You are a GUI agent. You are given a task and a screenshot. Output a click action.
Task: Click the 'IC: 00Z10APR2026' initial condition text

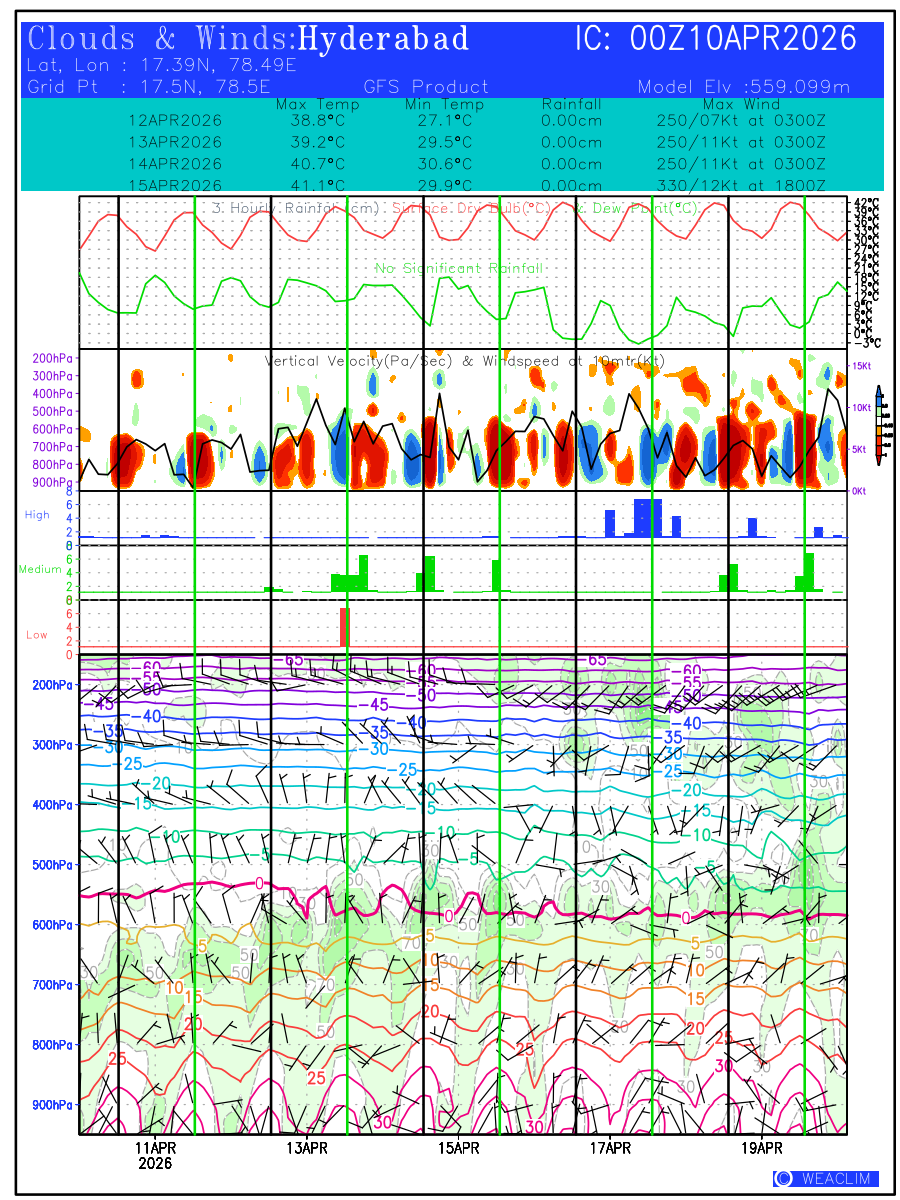click(x=716, y=39)
